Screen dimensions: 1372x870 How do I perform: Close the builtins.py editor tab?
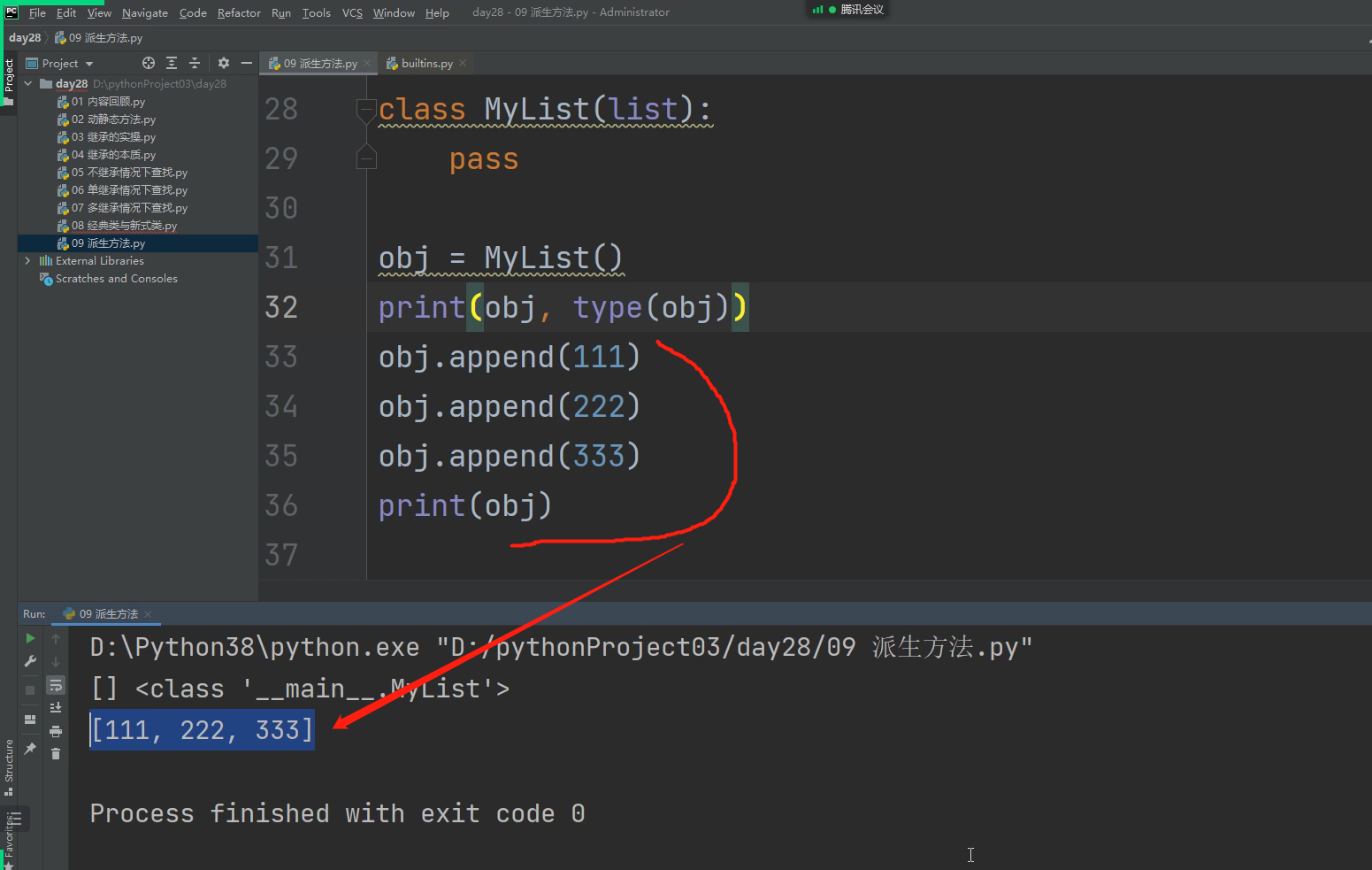(463, 63)
